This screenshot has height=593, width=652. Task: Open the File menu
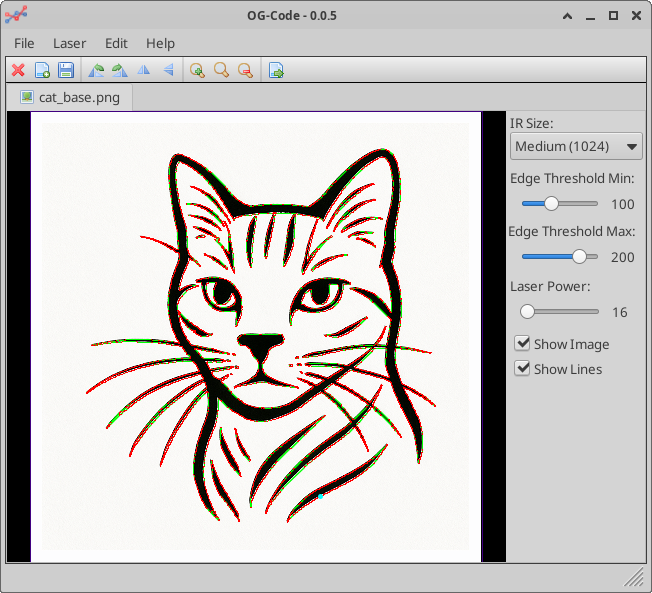point(24,43)
